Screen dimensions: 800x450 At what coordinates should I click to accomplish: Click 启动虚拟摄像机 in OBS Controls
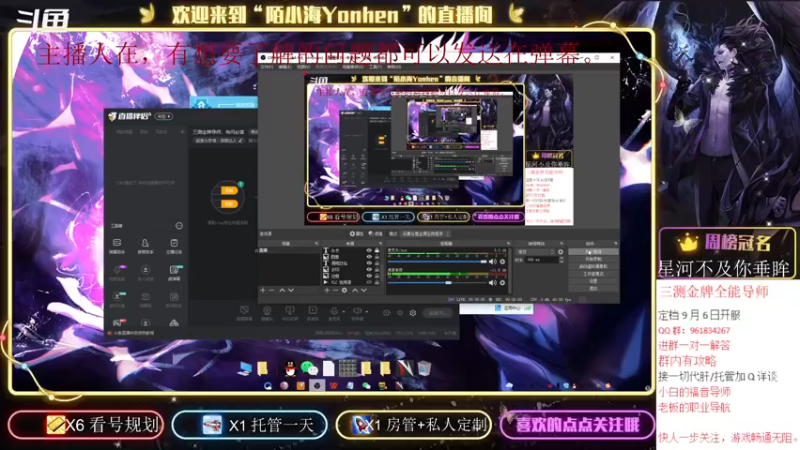click(x=593, y=266)
